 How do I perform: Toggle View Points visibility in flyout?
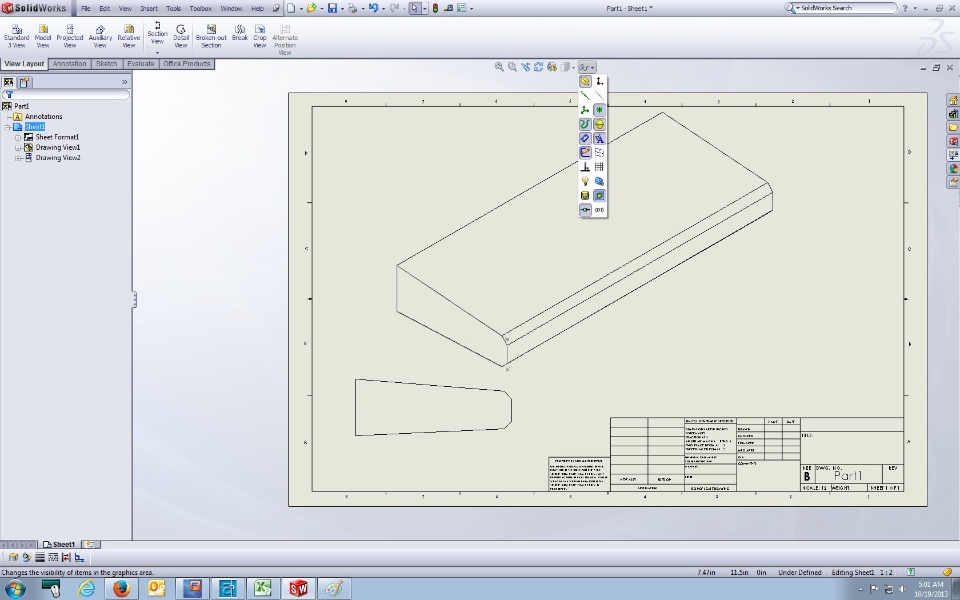pos(599,110)
